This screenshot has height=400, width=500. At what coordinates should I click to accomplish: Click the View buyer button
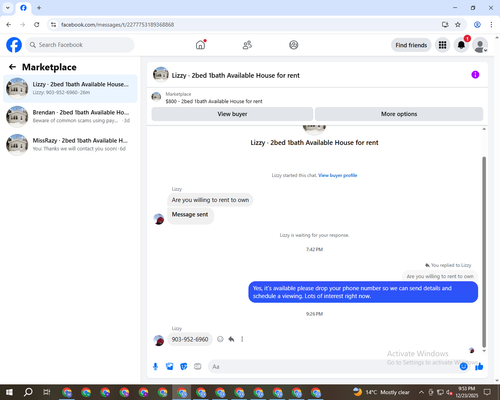pyautogui.click(x=232, y=114)
